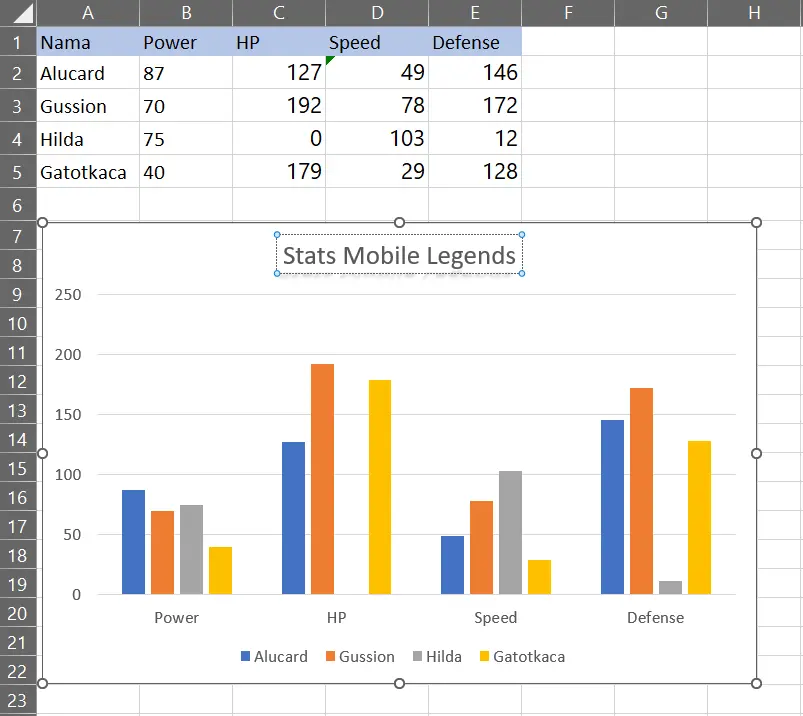Select the 'Gussion' name cell

[x=88, y=106]
